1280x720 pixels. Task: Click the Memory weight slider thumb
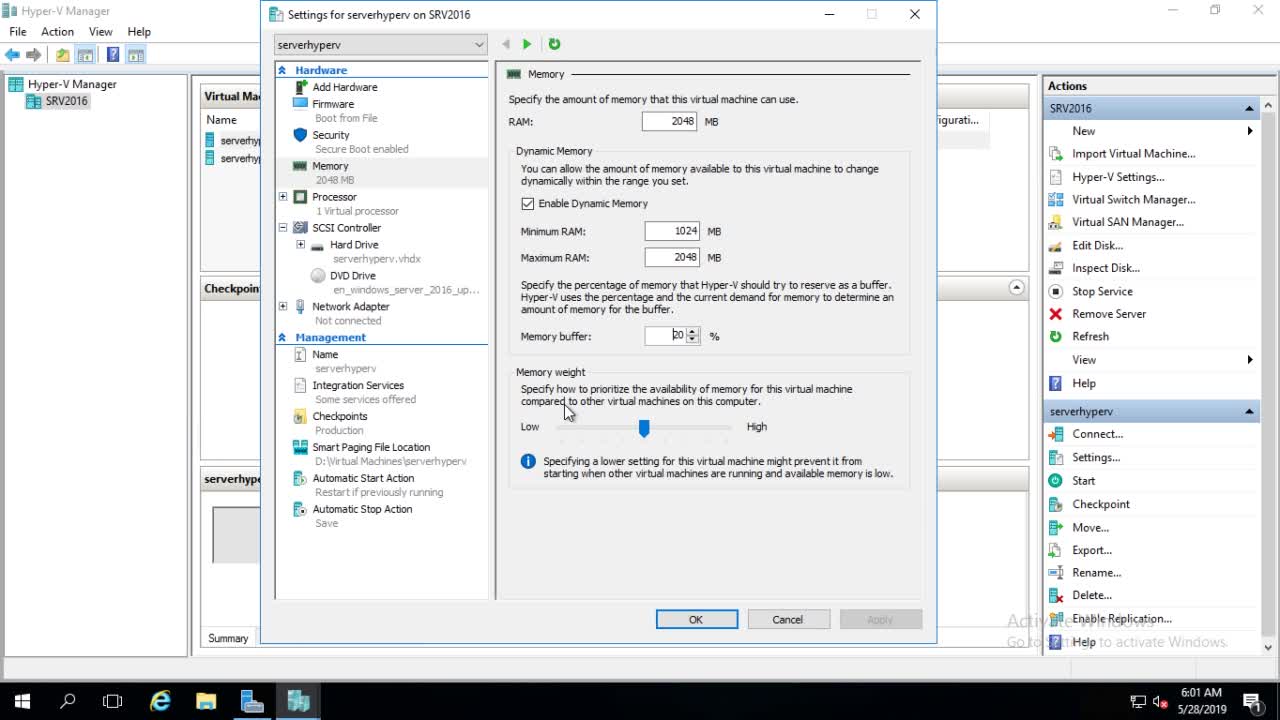tap(644, 428)
